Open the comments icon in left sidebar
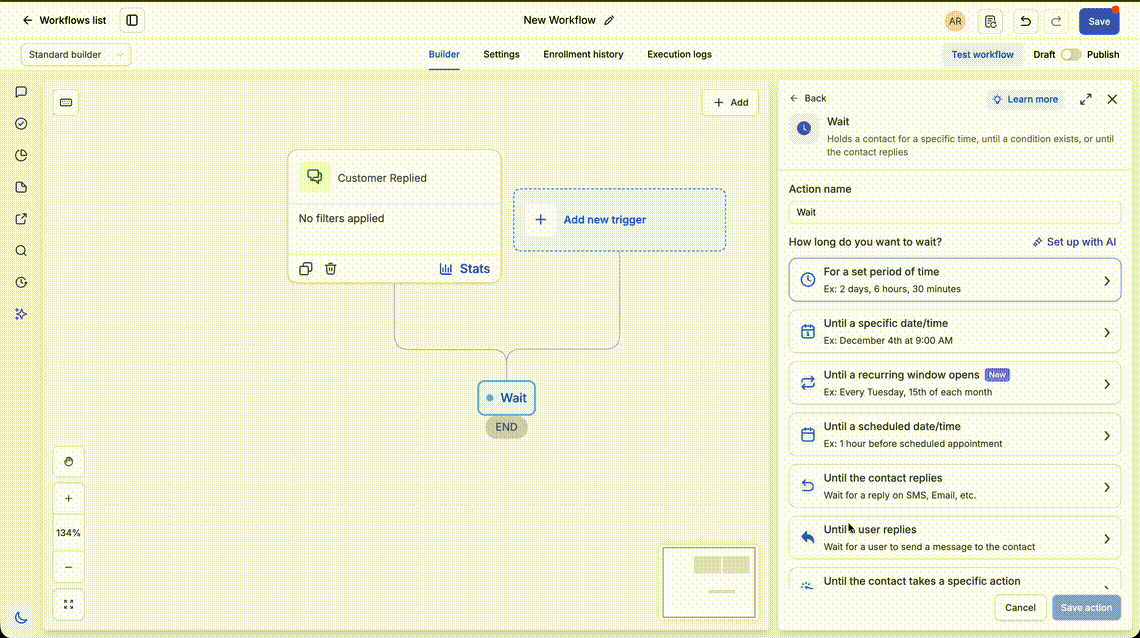Image resolution: width=1140 pixels, height=638 pixels. click(x=21, y=92)
